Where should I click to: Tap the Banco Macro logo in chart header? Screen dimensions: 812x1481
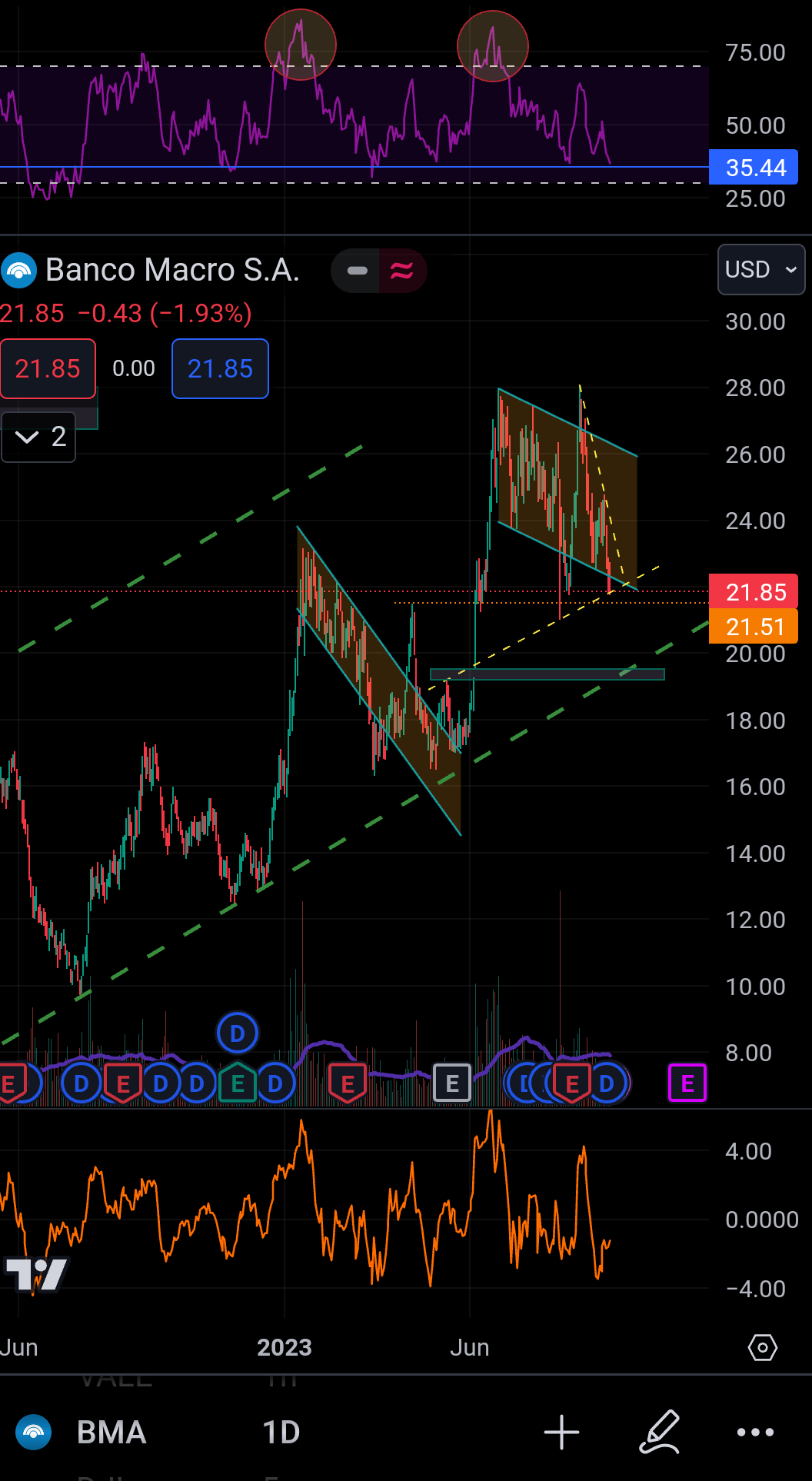pyautogui.click(x=18, y=271)
